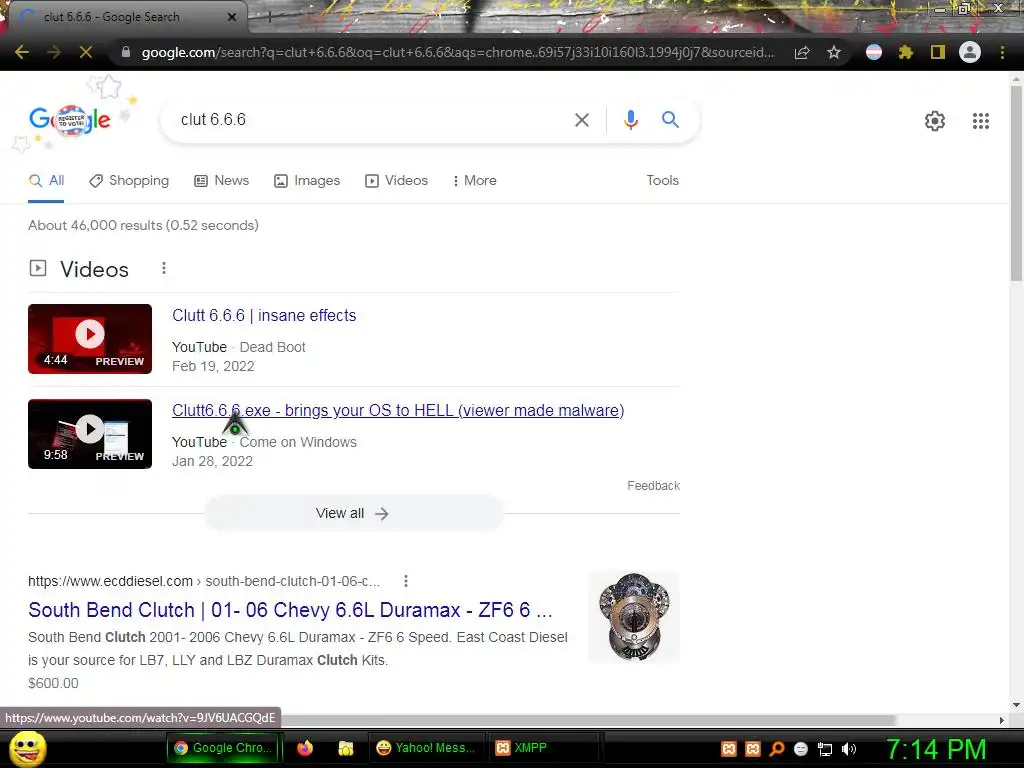
Task: Click the first orange XAMPP tray icon
Action: [728, 749]
